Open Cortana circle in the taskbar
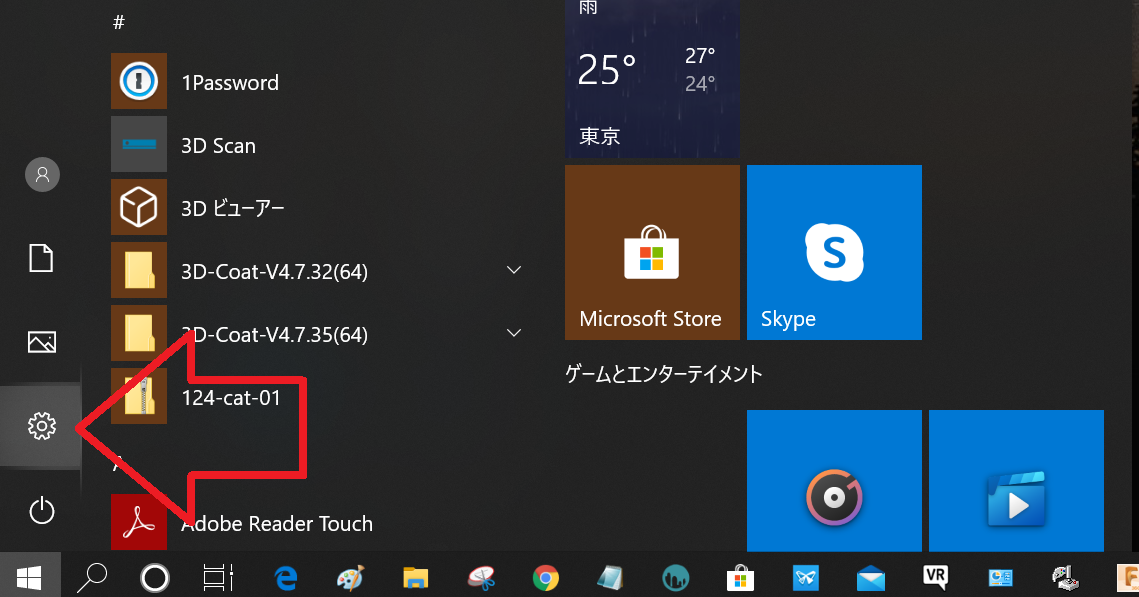The height and width of the screenshot is (597, 1139). pos(154,577)
